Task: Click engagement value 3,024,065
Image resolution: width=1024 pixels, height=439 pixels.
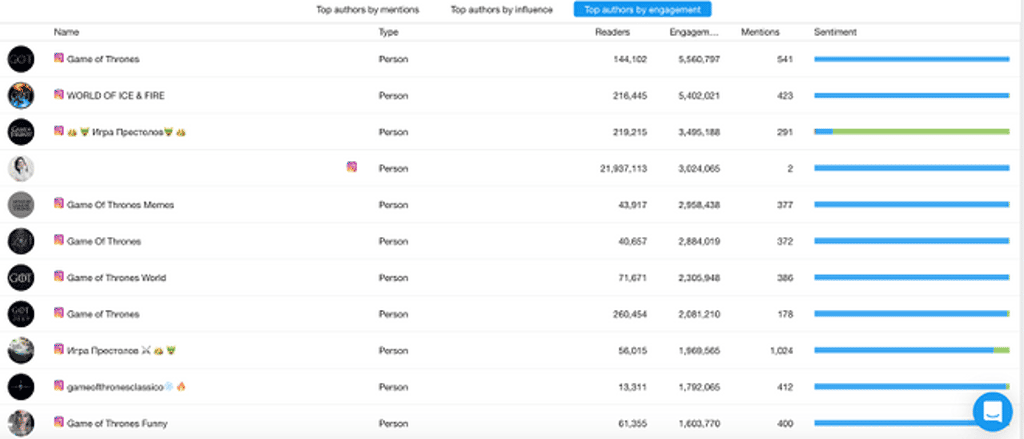Action: (699, 169)
